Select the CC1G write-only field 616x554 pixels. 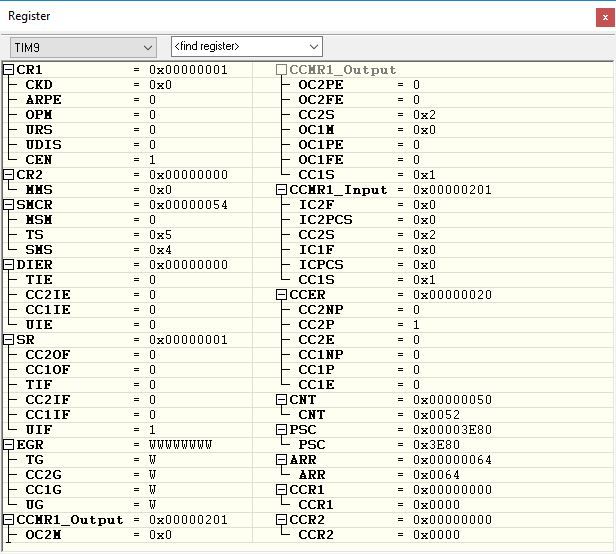click(128, 490)
